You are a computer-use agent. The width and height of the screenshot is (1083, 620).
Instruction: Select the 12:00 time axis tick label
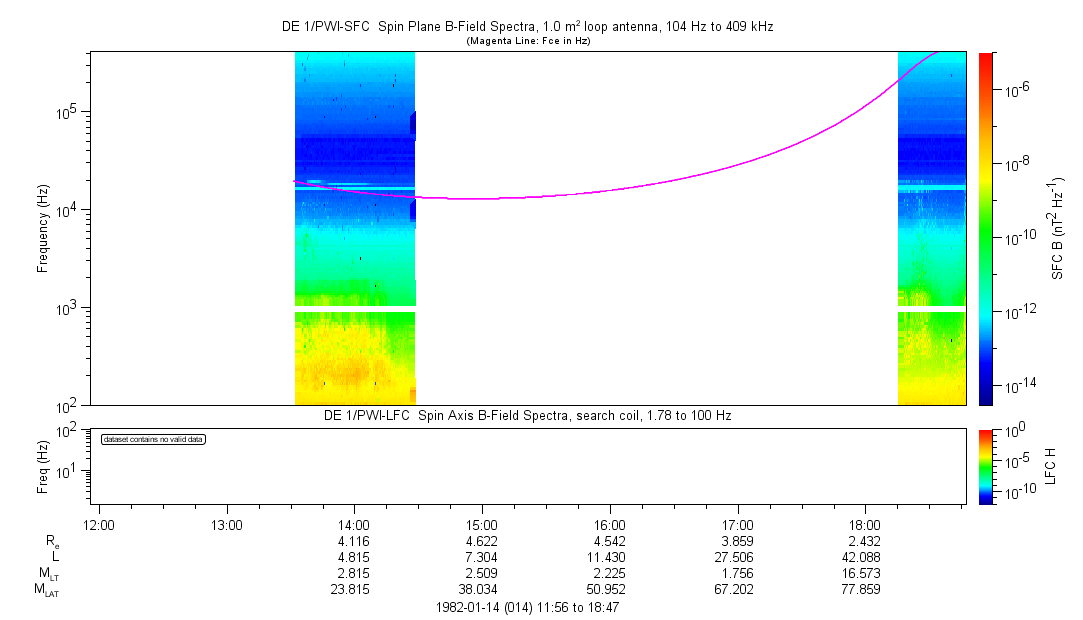(99, 524)
